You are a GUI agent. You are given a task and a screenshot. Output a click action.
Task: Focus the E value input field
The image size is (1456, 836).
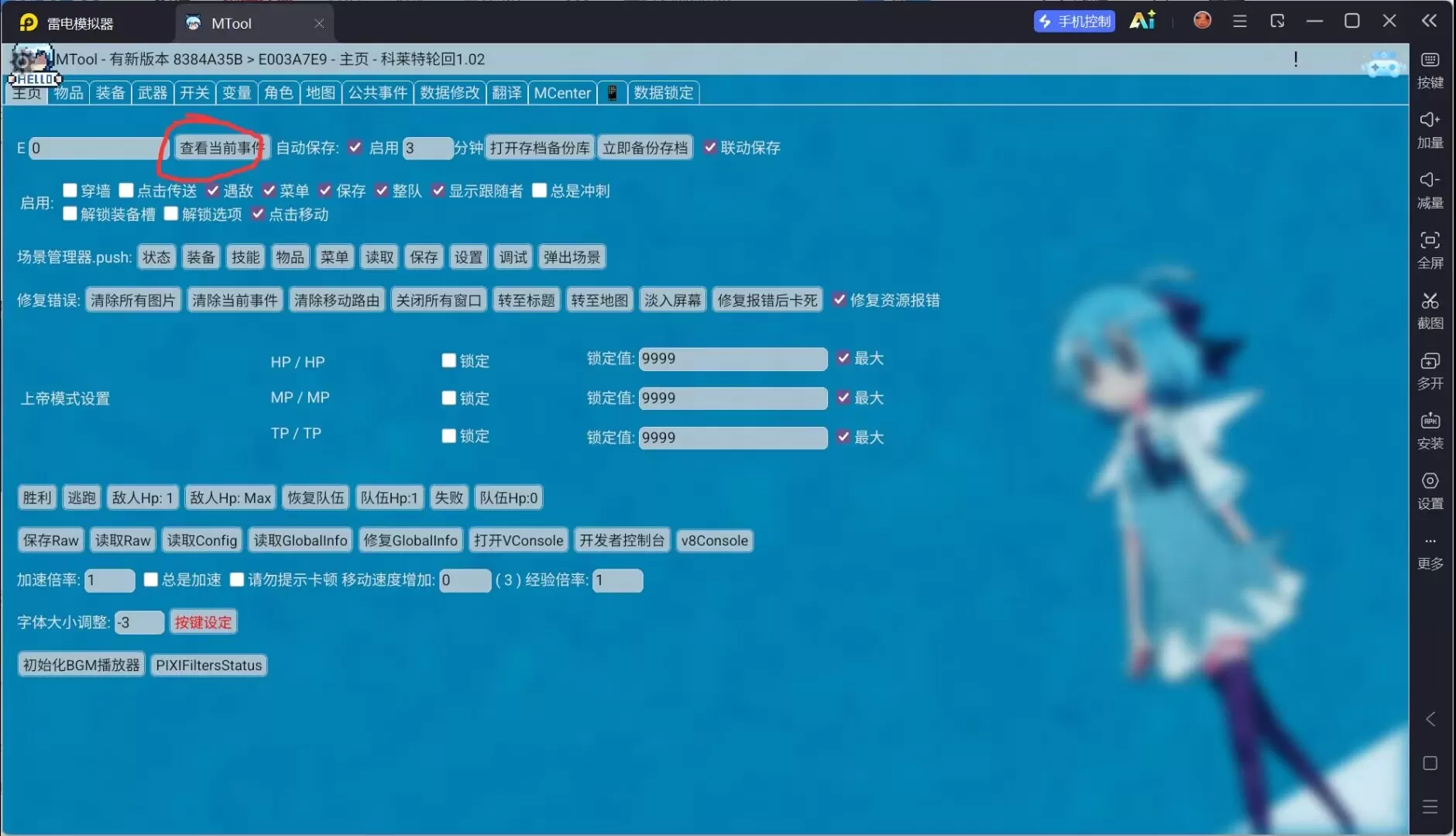(x=98, y=148)
